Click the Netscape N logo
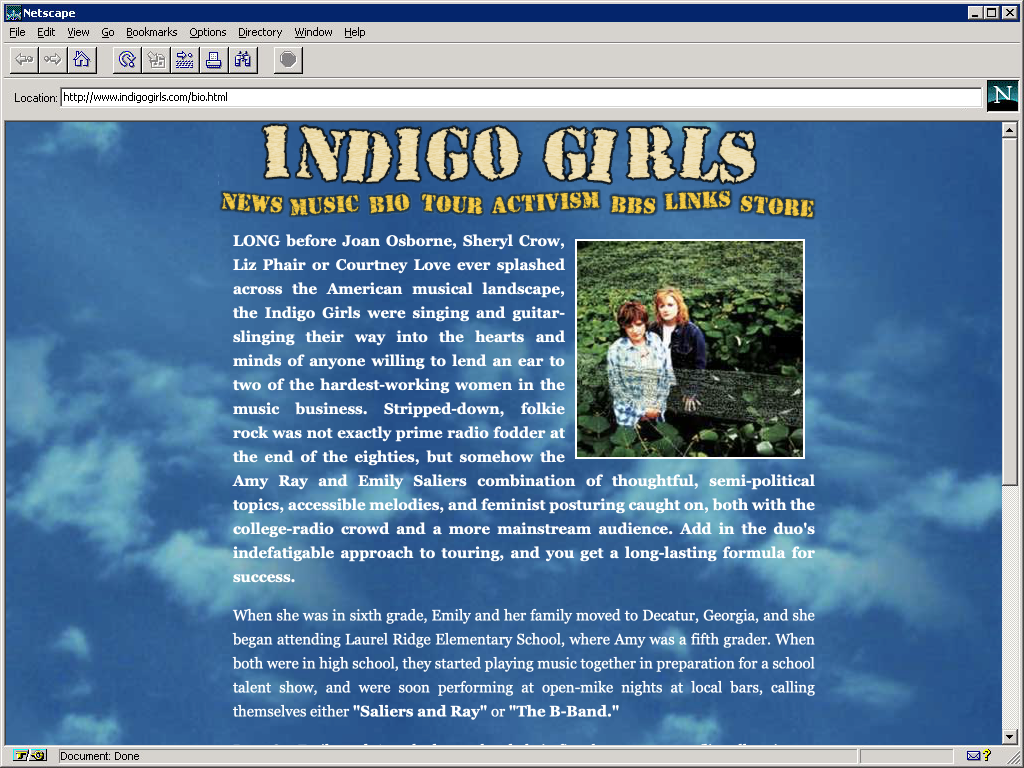The width and height of the screenshot is (1024, 768). click(1002, 96)
